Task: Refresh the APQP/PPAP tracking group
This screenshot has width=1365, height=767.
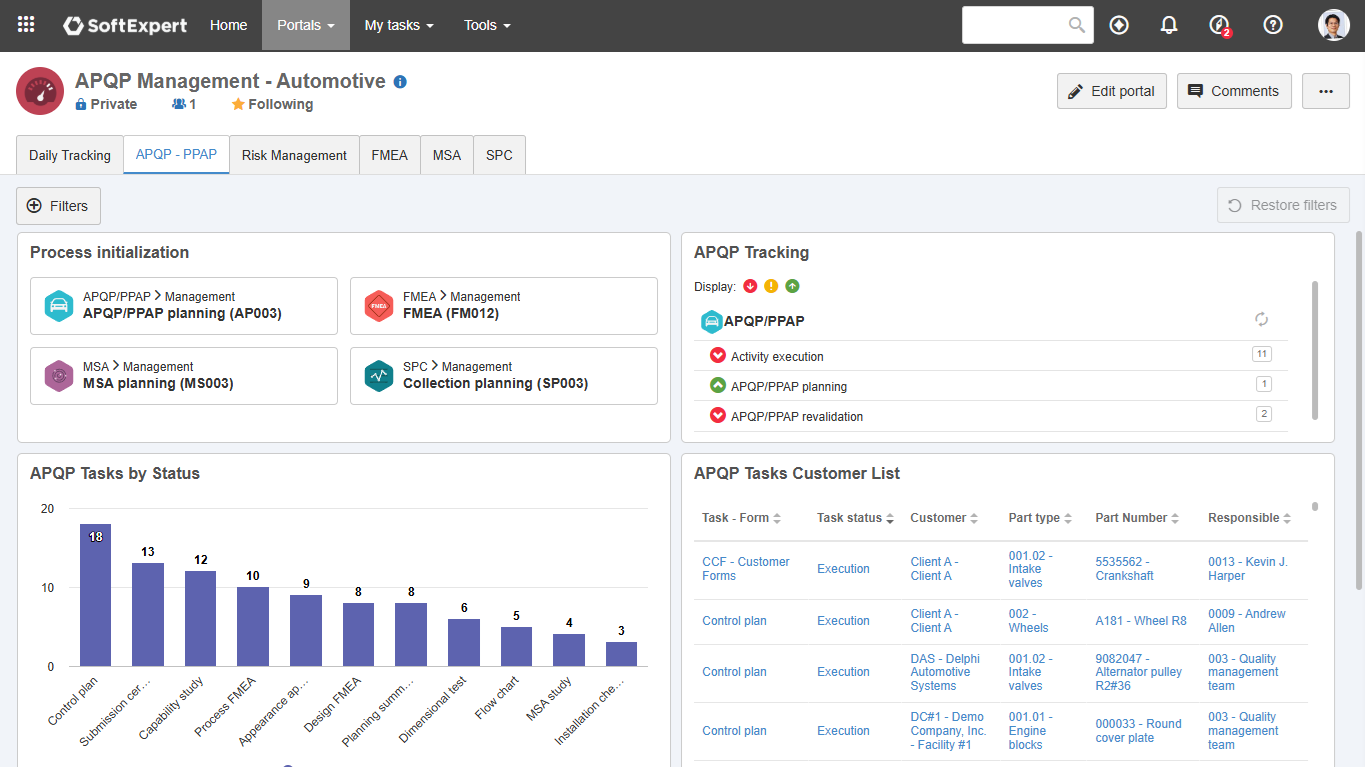Action: [1262, 320]
